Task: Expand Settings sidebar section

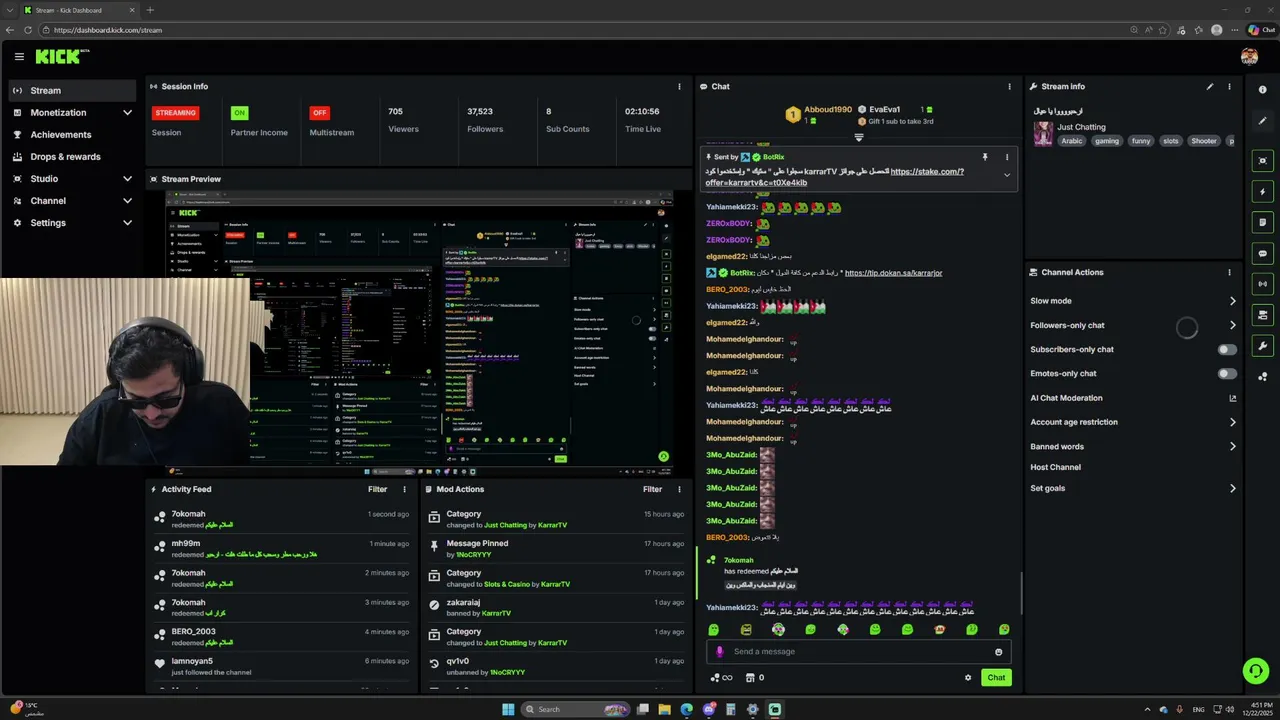Action: tap(127, 223)
